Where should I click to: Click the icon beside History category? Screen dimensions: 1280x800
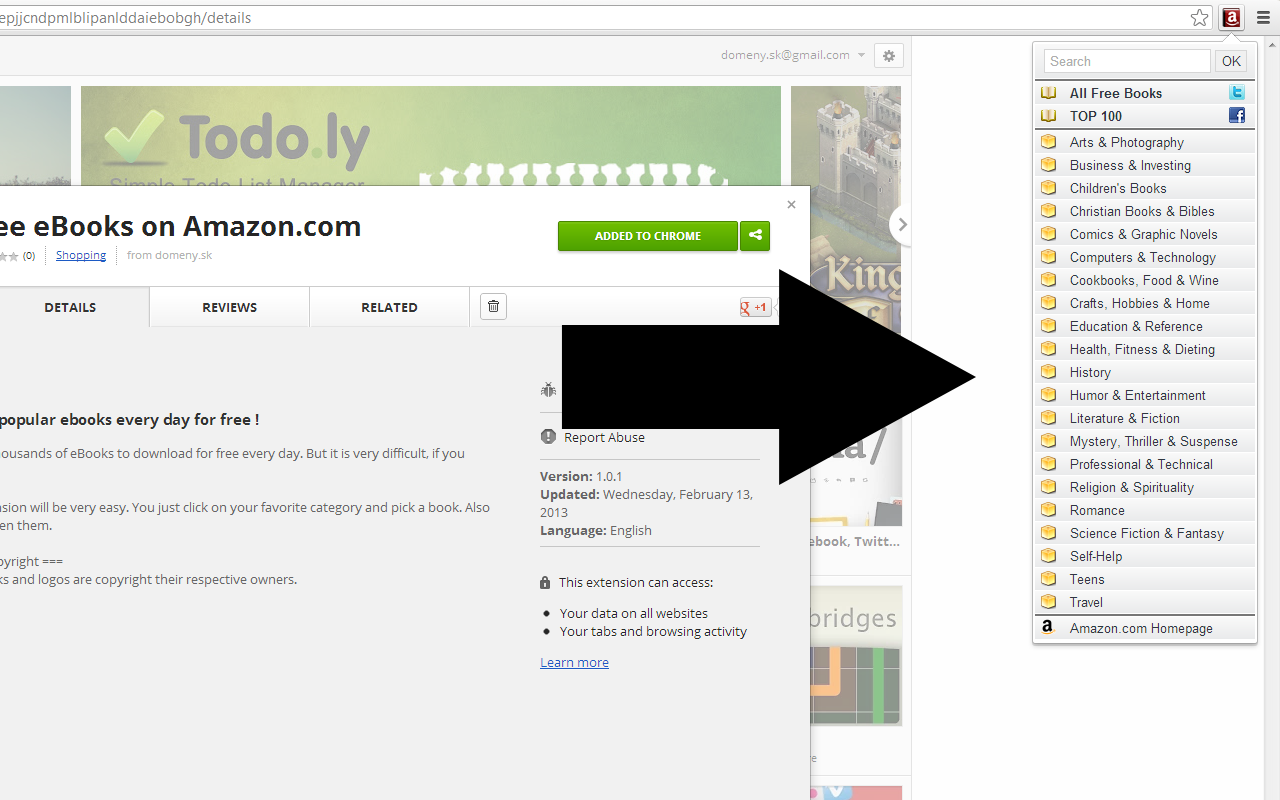point(1048,372)
